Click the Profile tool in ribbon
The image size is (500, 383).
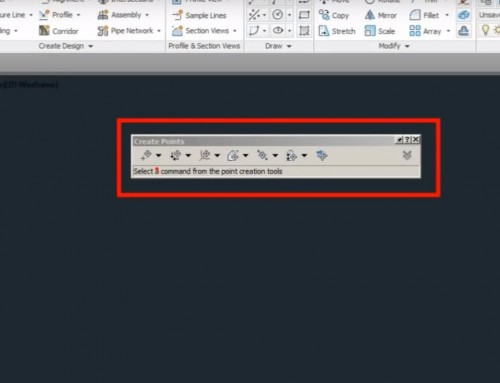(56, 15)
